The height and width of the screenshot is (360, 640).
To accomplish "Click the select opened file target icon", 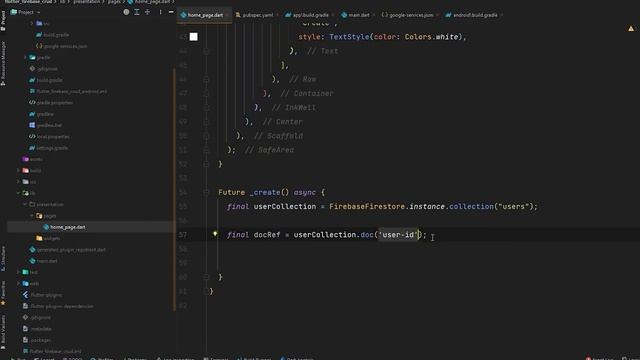I will coord(126,12).
